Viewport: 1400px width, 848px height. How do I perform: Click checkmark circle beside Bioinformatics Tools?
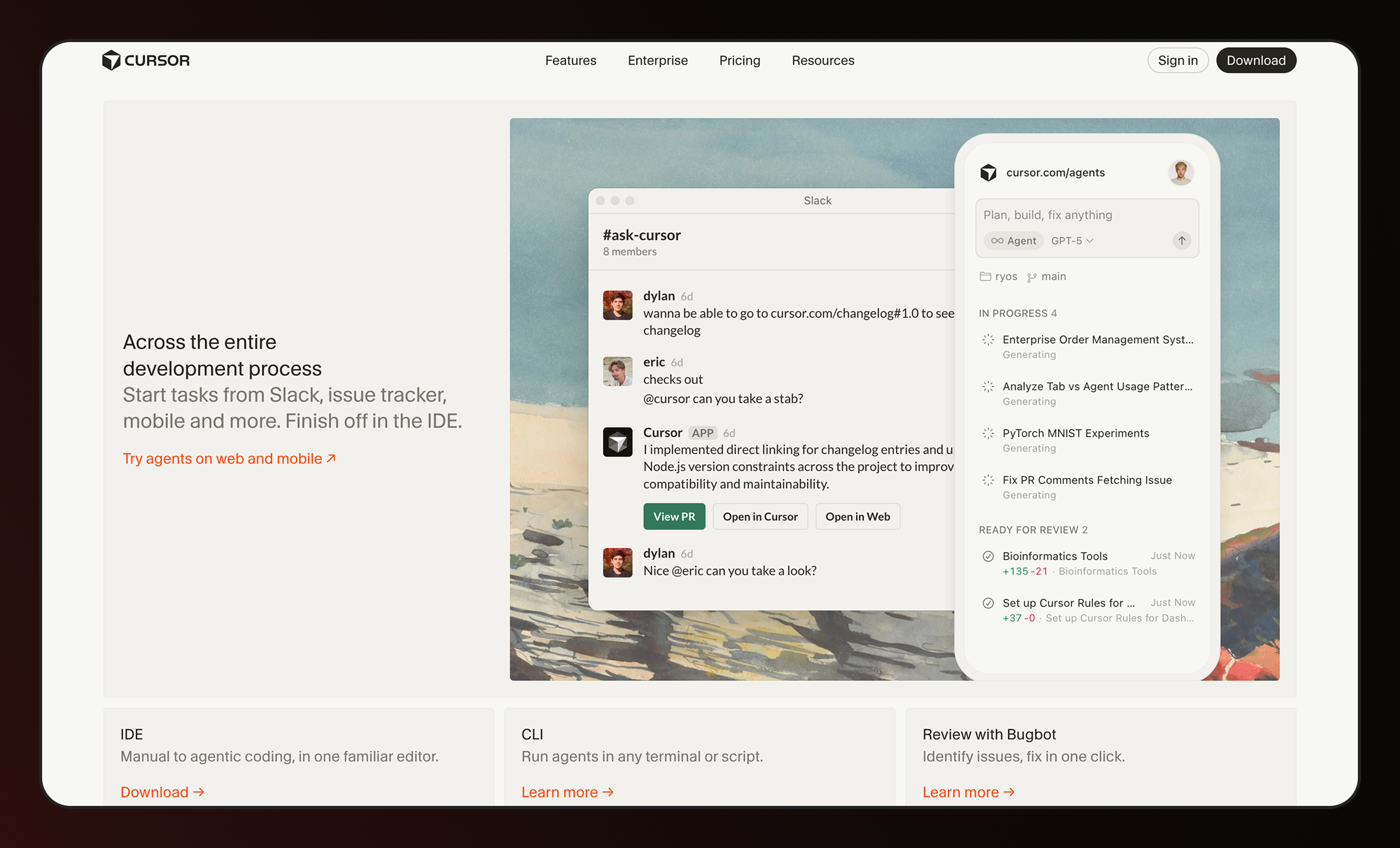coord(988,556)
